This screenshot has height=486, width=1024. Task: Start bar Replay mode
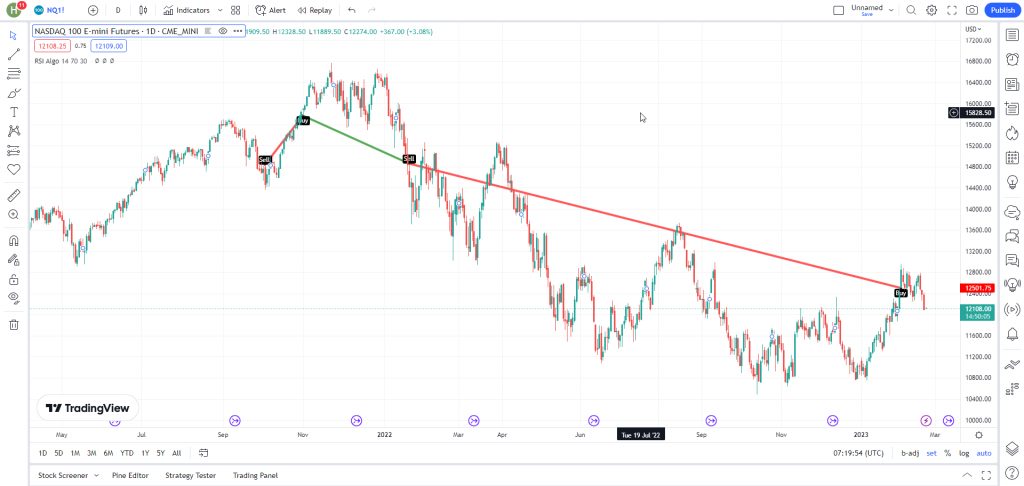click(314, 10)
